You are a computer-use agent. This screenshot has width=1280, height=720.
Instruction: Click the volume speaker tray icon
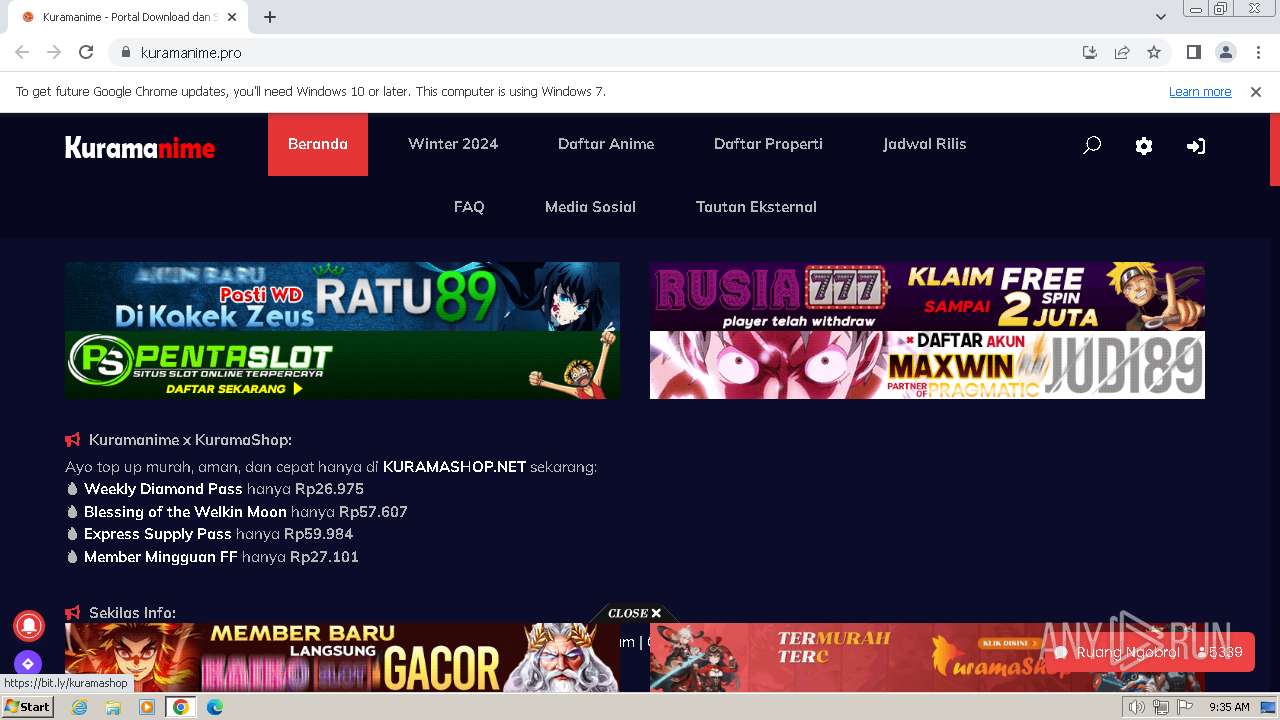coord(1137,707)
